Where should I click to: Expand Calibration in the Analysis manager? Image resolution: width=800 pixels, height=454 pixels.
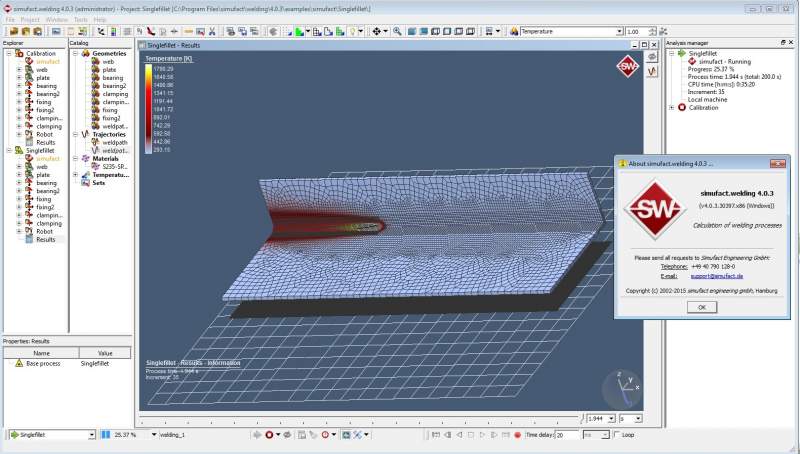coord(671,108)
